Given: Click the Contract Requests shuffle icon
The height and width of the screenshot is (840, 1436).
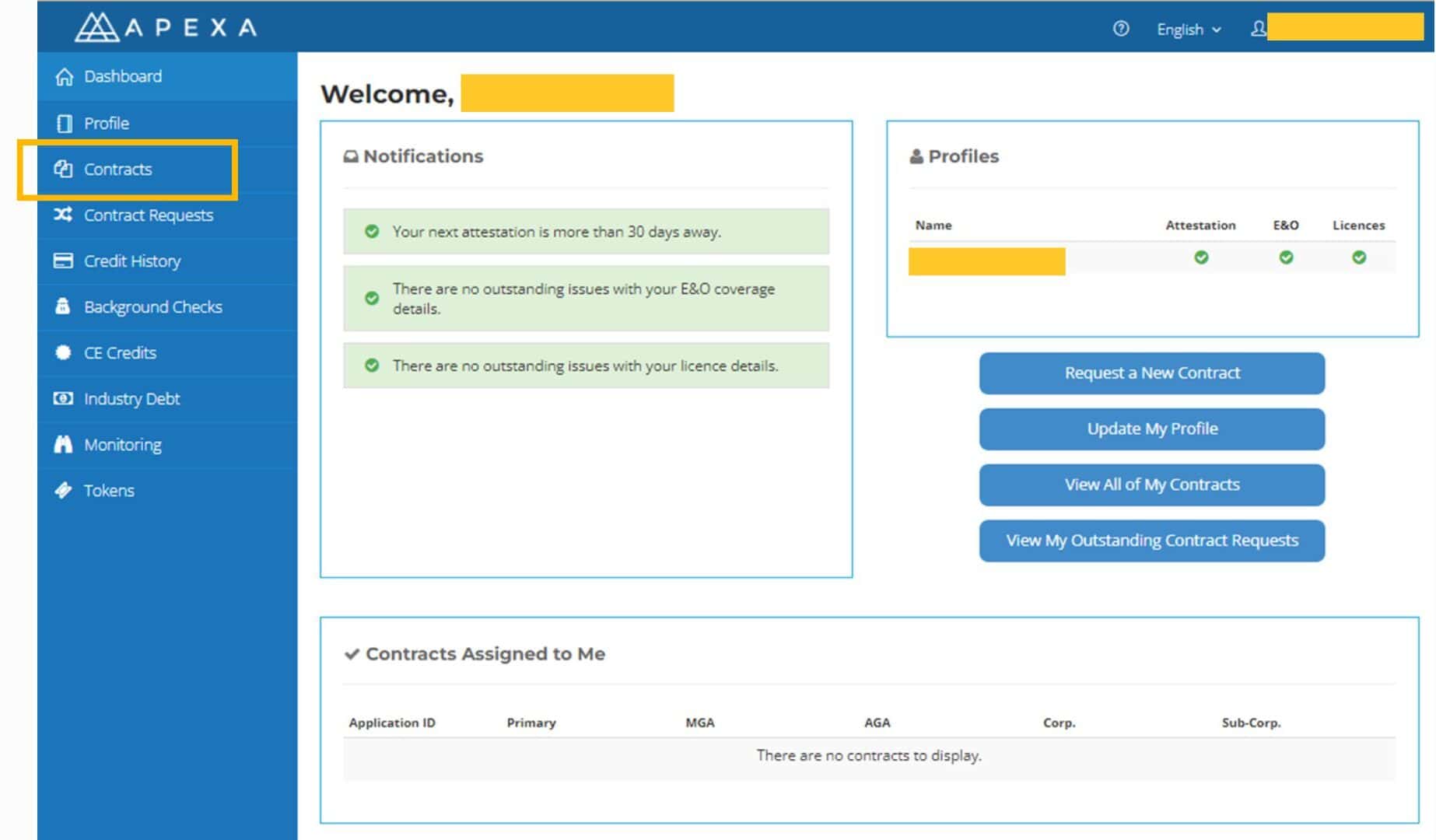Looking at the screenshot, I should (x=63, y=215).
